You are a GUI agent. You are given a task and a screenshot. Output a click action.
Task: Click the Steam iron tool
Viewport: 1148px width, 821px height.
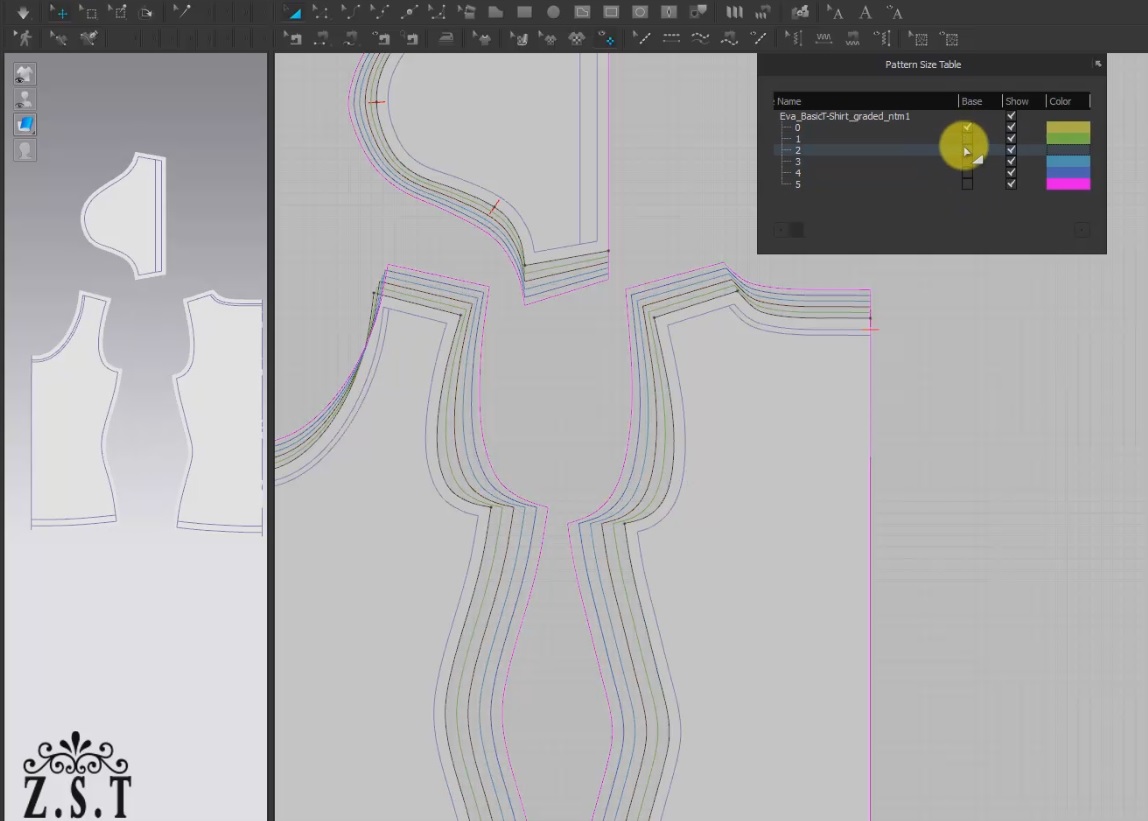tap(446, 39)
